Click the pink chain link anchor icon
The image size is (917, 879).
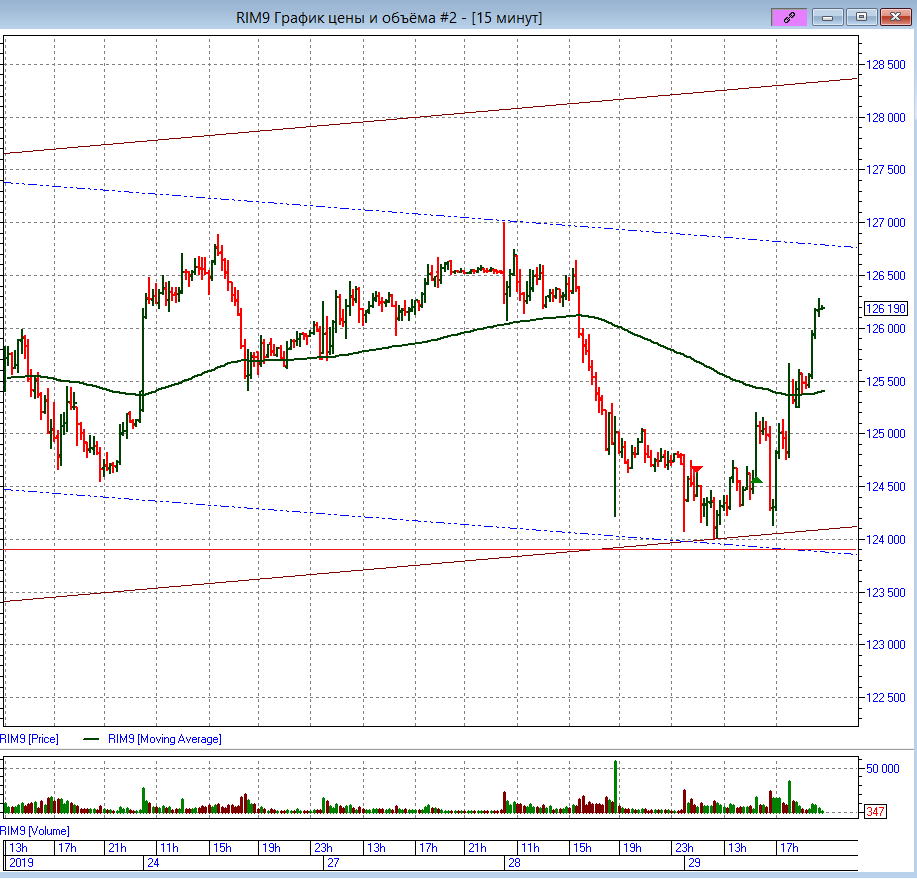(x=788, y=17)
